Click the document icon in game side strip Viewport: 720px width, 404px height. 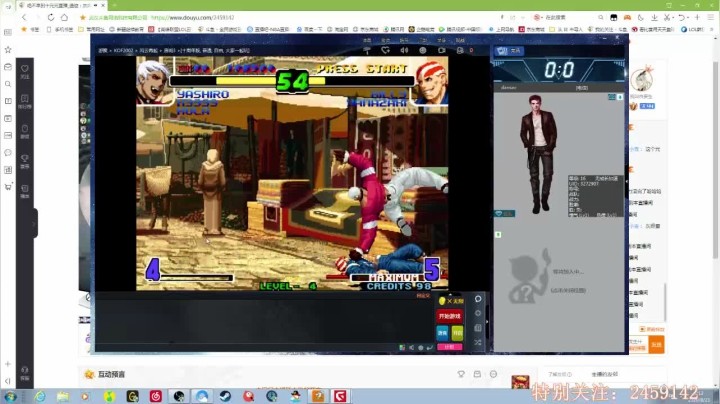(x=478, y=328)
